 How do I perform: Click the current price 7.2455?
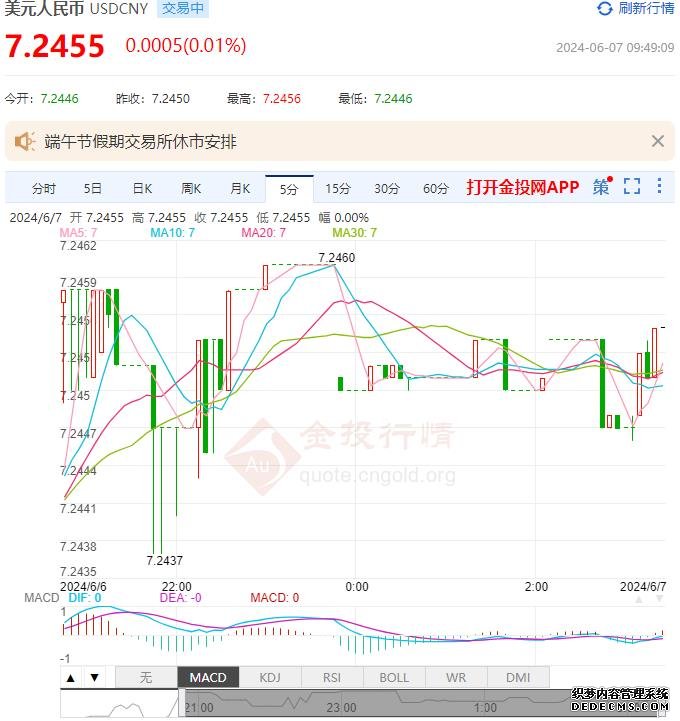pyautogui.click(x=55, y=46)
